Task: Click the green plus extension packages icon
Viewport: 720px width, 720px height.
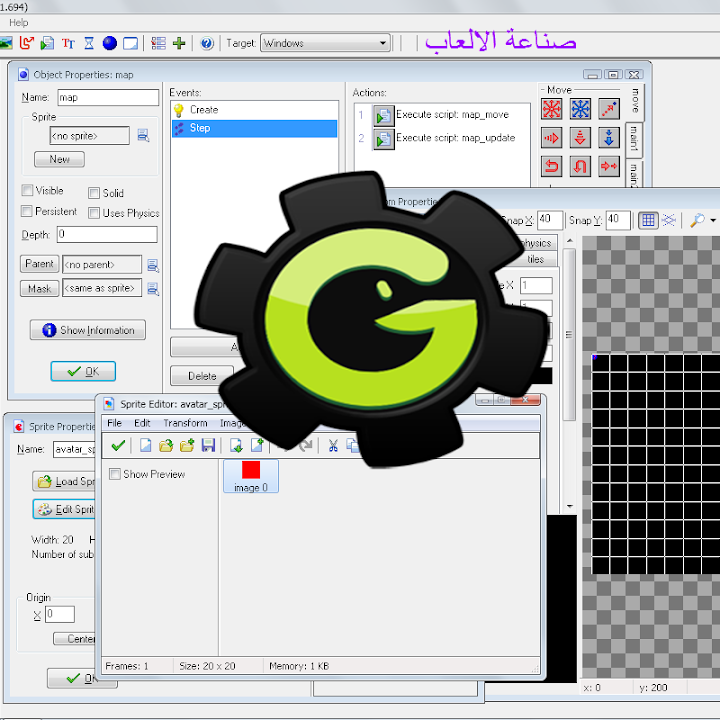Action: (179, 43)
